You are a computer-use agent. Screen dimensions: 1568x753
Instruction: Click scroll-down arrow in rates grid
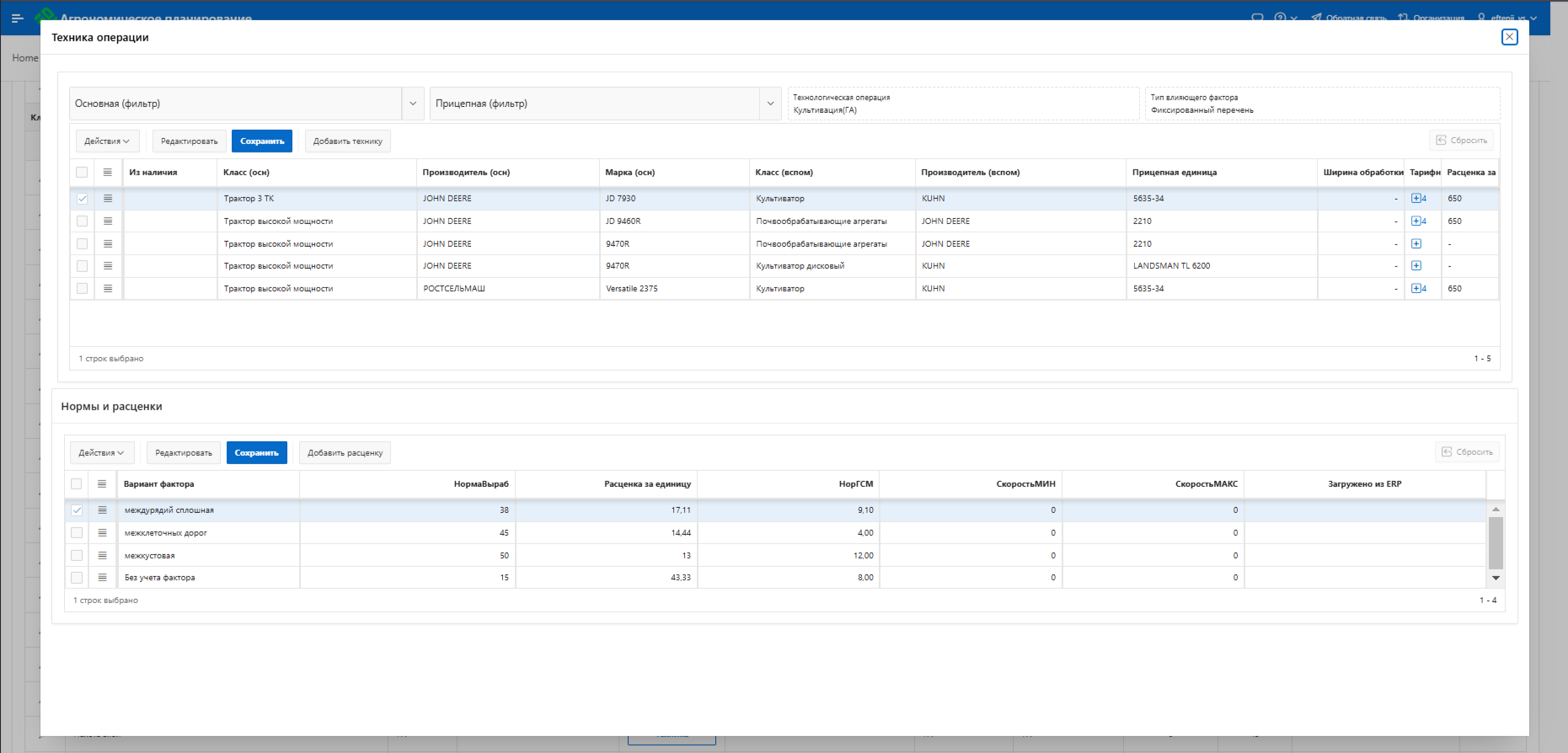1496,578
